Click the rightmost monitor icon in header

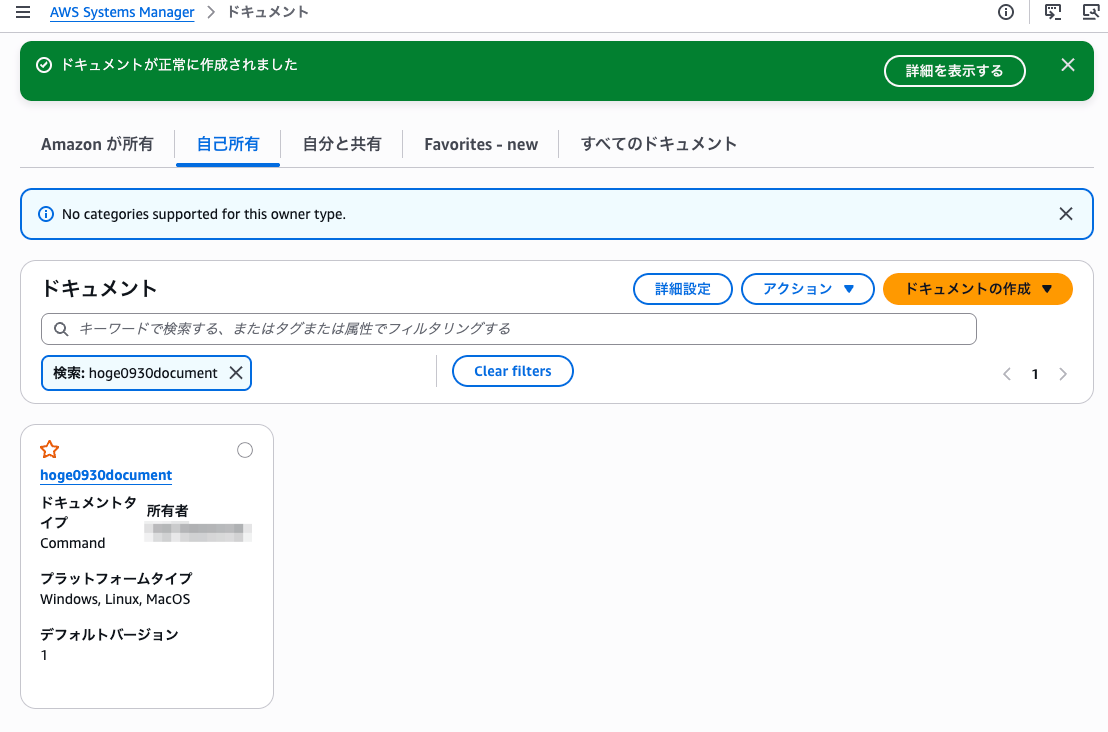coord(1091,12)
